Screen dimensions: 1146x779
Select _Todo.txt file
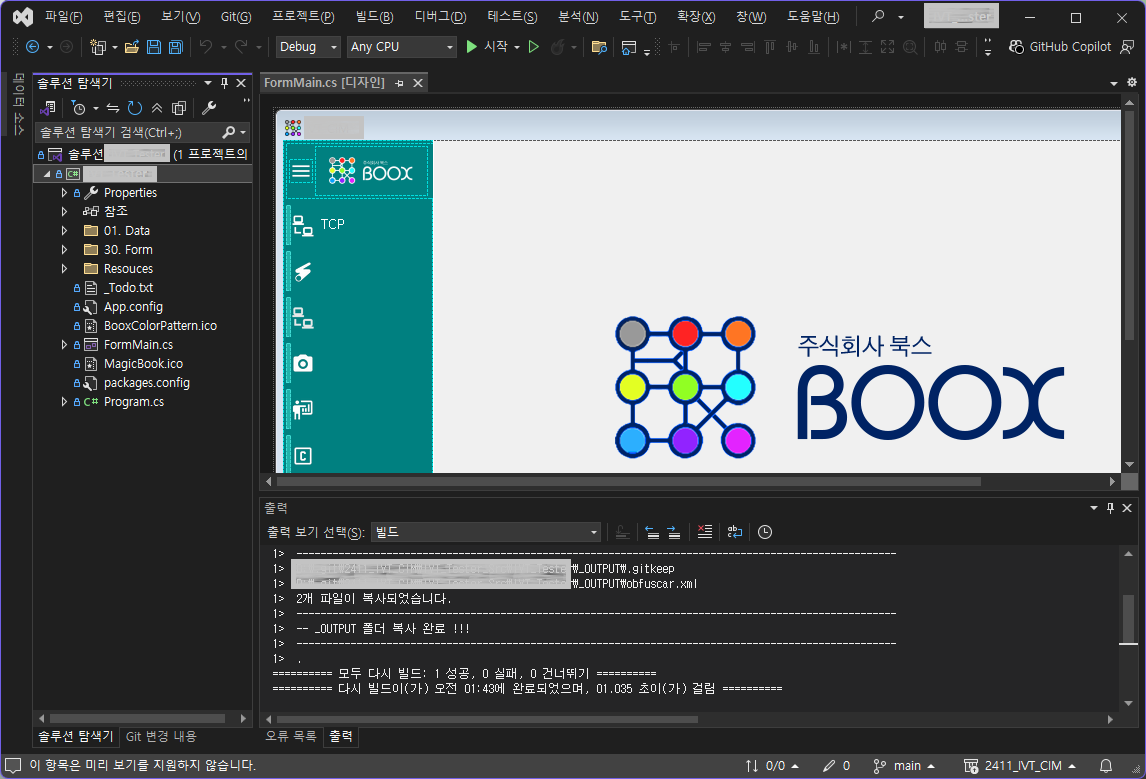tap(129, 287)
